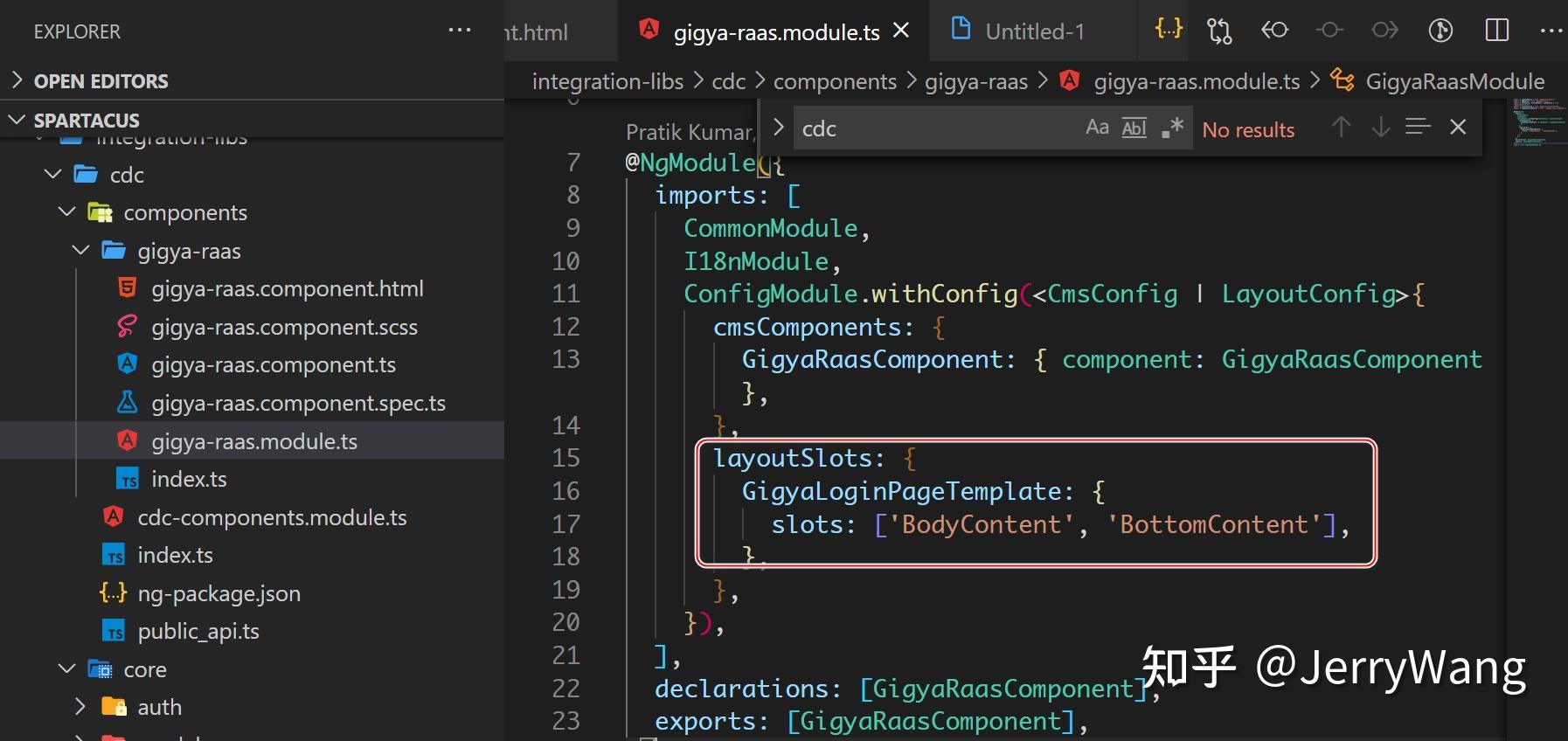Open cdc-components.module.ts file

tap(272, 517)
